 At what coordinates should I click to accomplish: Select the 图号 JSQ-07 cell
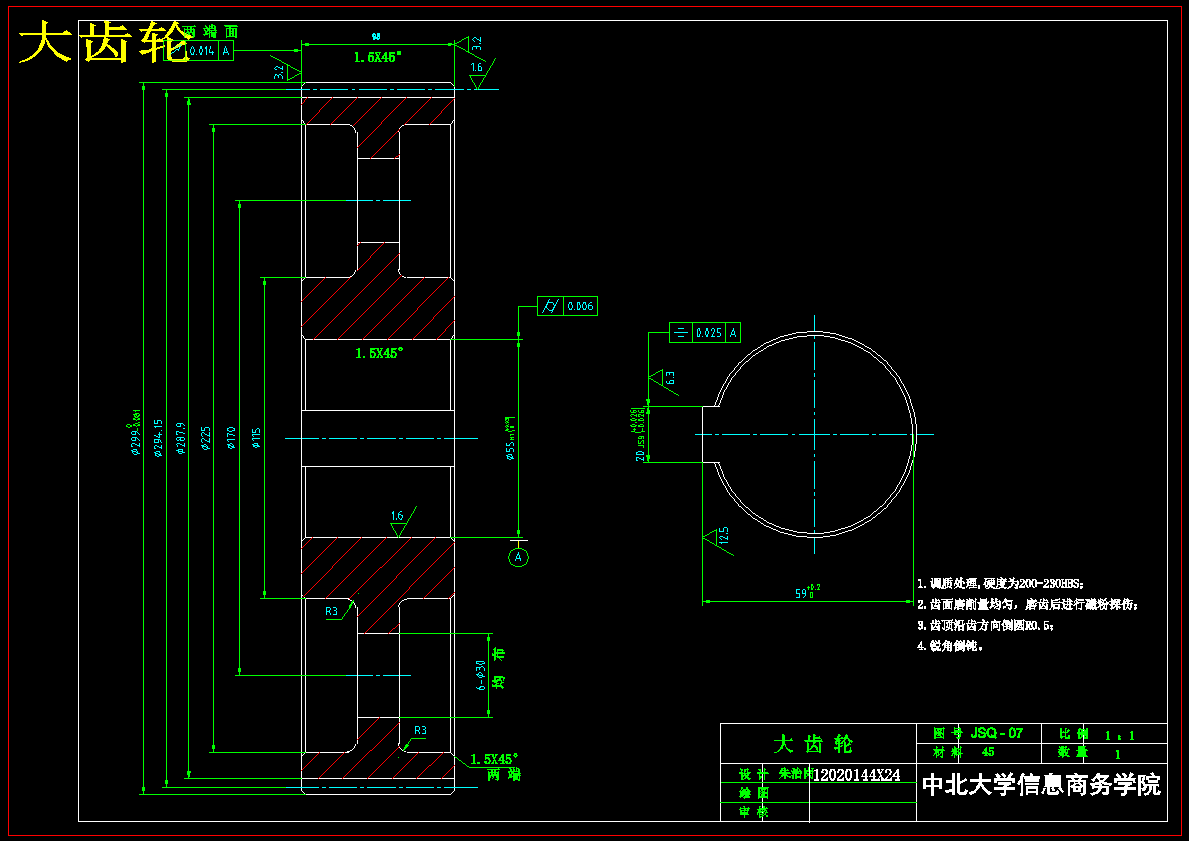[x=977, y=733]
